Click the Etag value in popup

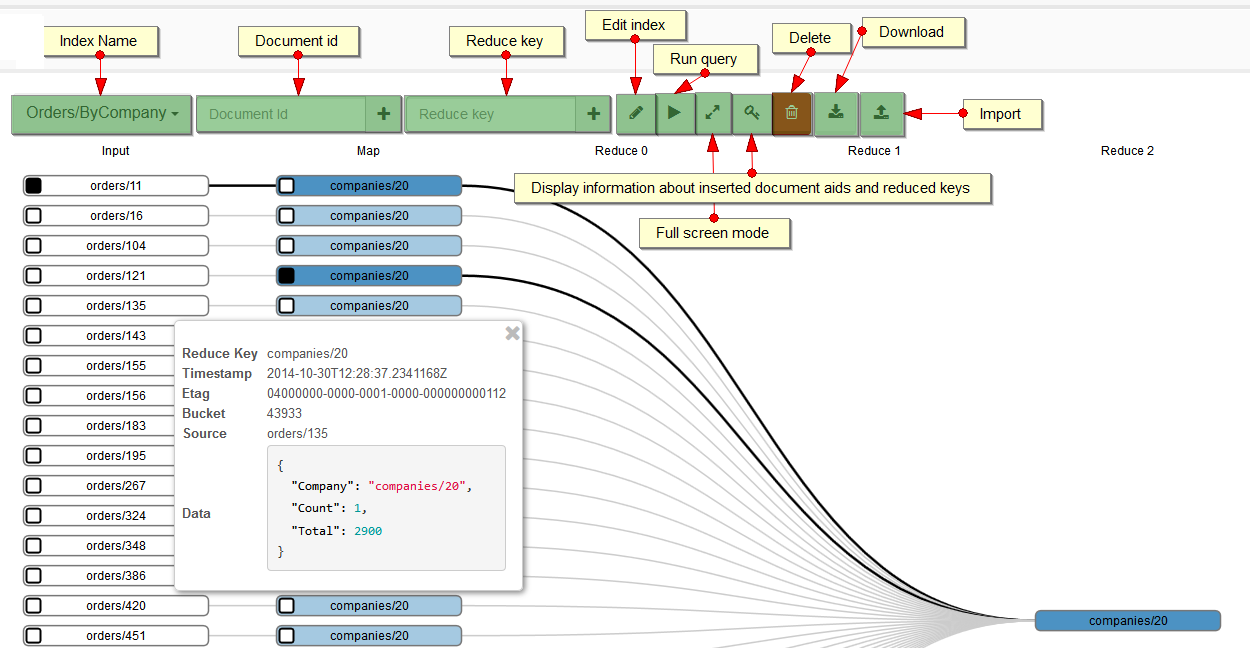pyautogui.click(x=386, y=394)
